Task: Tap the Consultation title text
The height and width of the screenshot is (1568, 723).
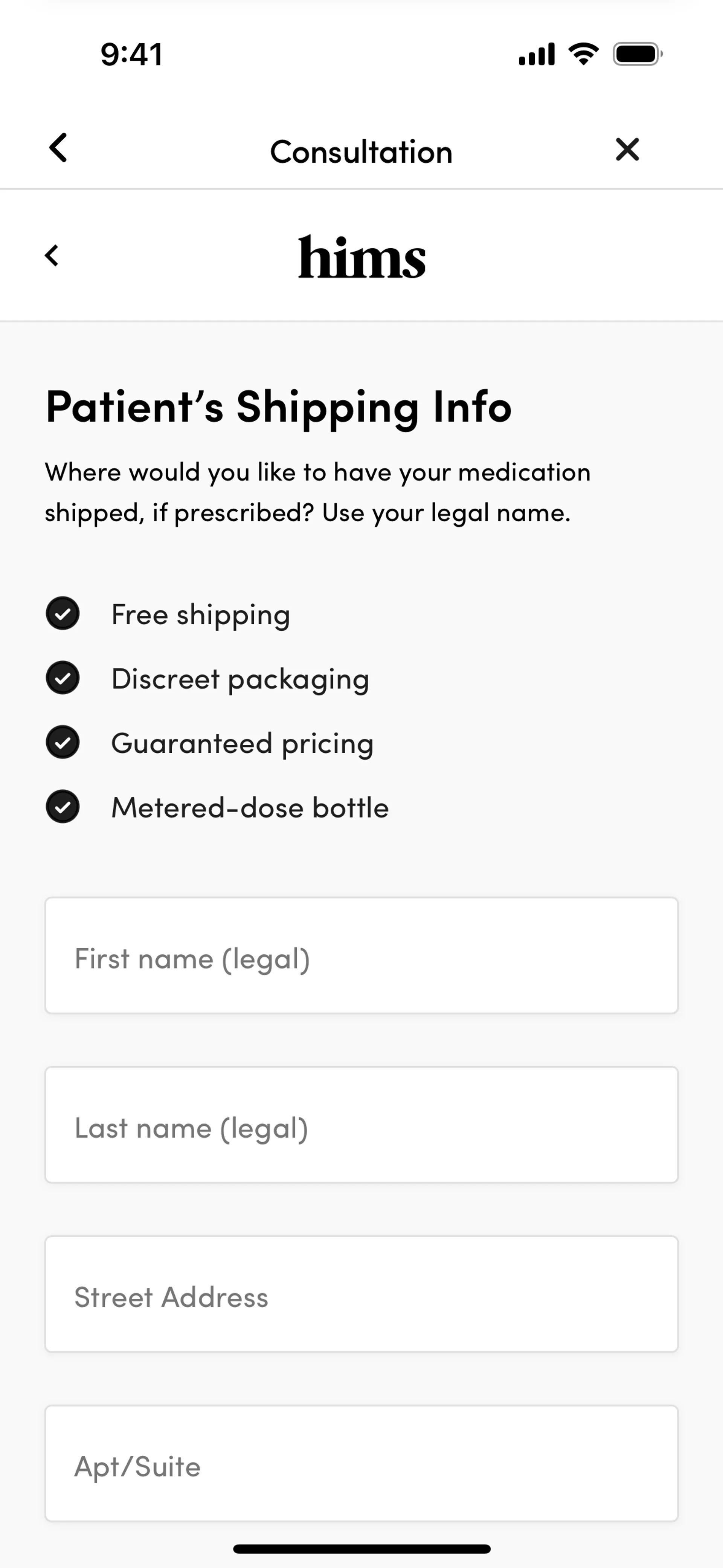Action: click(361, 151)
